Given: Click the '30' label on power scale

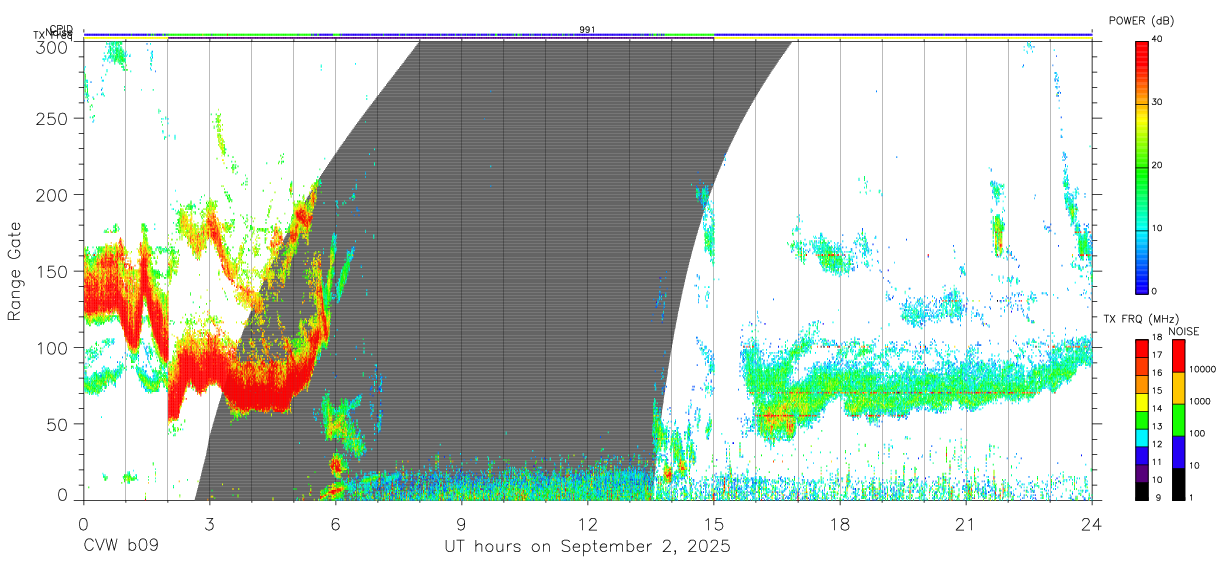Looking at the screenshot, I should click(x=1158, y=103).
